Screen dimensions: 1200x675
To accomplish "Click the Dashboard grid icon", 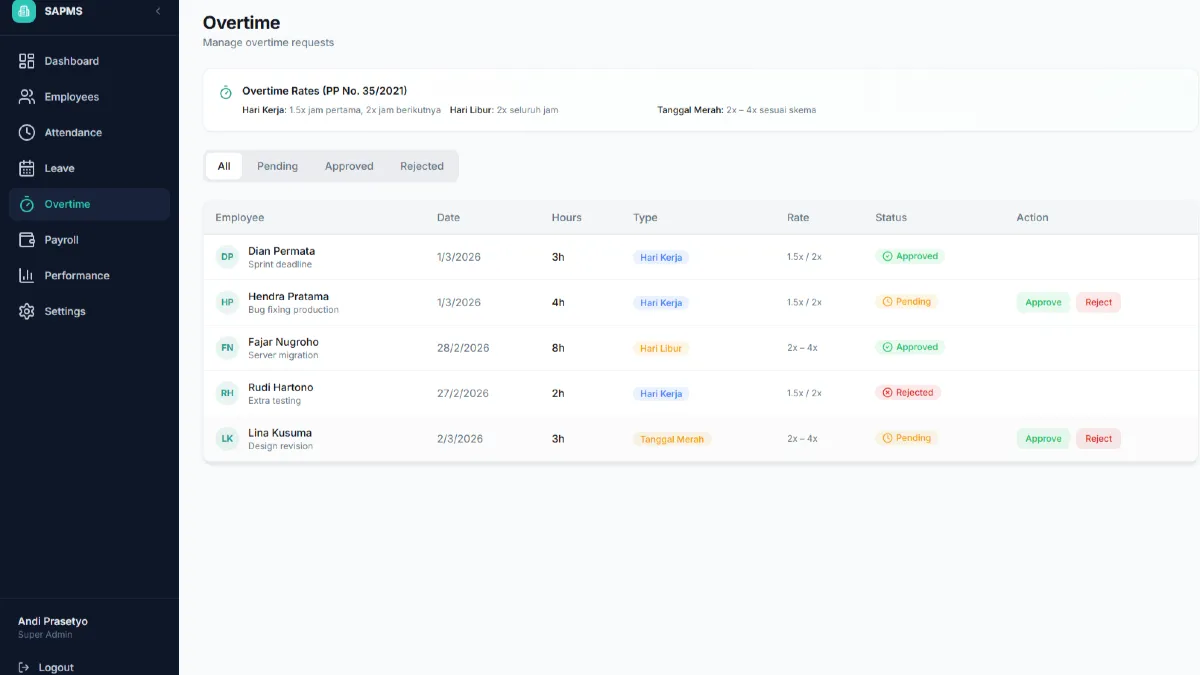I will [27, 61].
